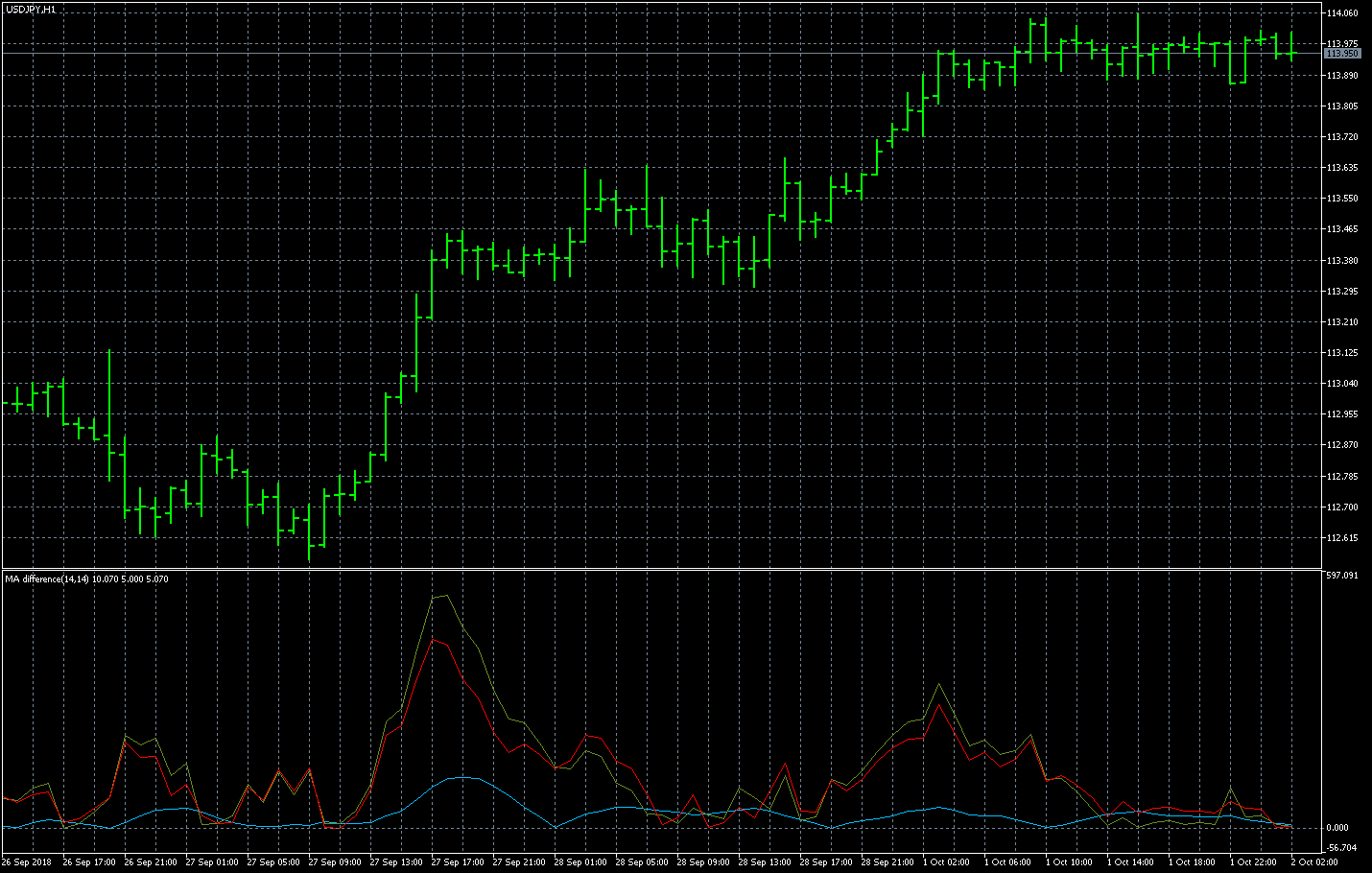Click the 114.060 price scale label
The height and width of the screenshot is (873, 1372).
1342,13
